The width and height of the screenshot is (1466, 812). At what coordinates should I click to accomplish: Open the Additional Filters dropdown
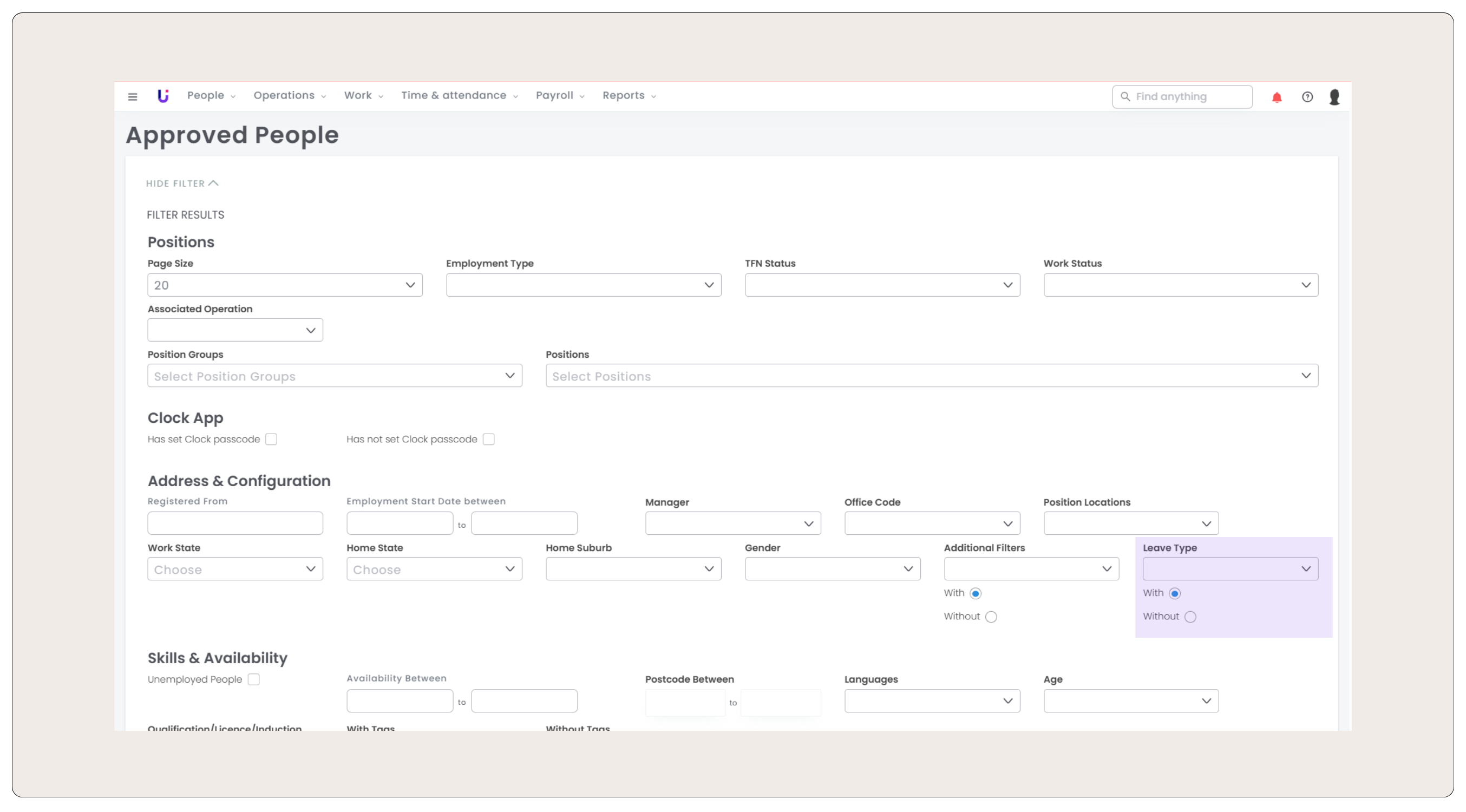1031,569
